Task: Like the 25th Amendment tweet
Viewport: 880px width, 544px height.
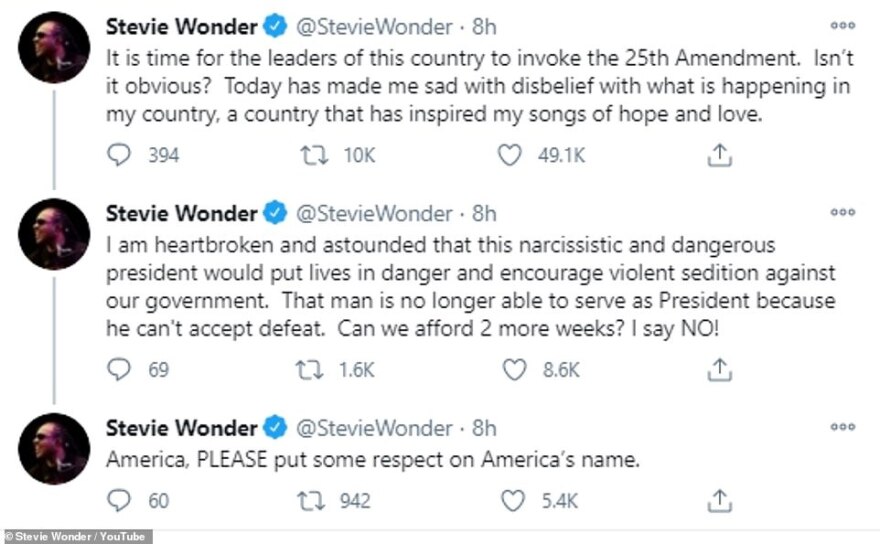Action: pos(510,155)
